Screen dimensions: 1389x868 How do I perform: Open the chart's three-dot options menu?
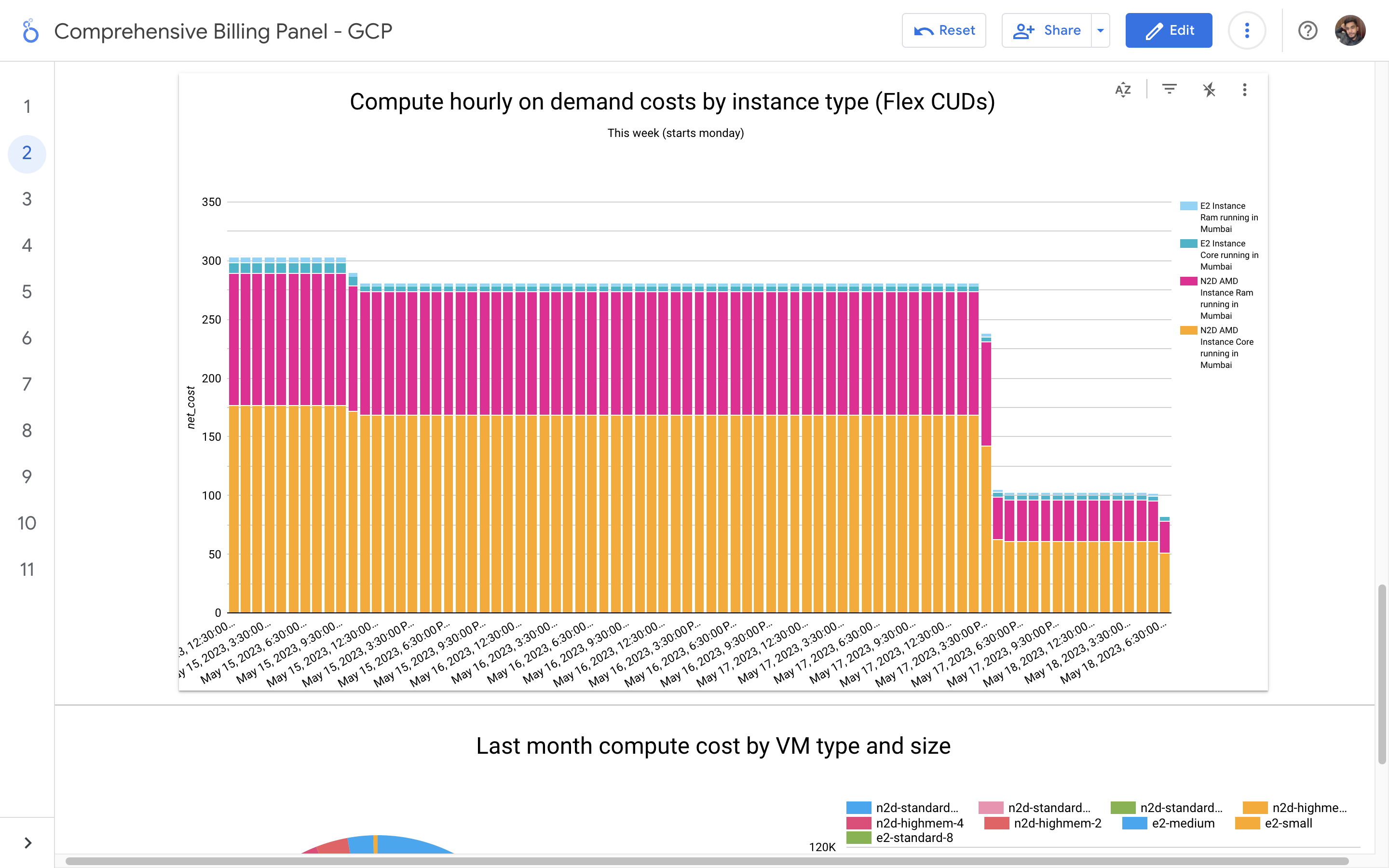click(1244, 90)
